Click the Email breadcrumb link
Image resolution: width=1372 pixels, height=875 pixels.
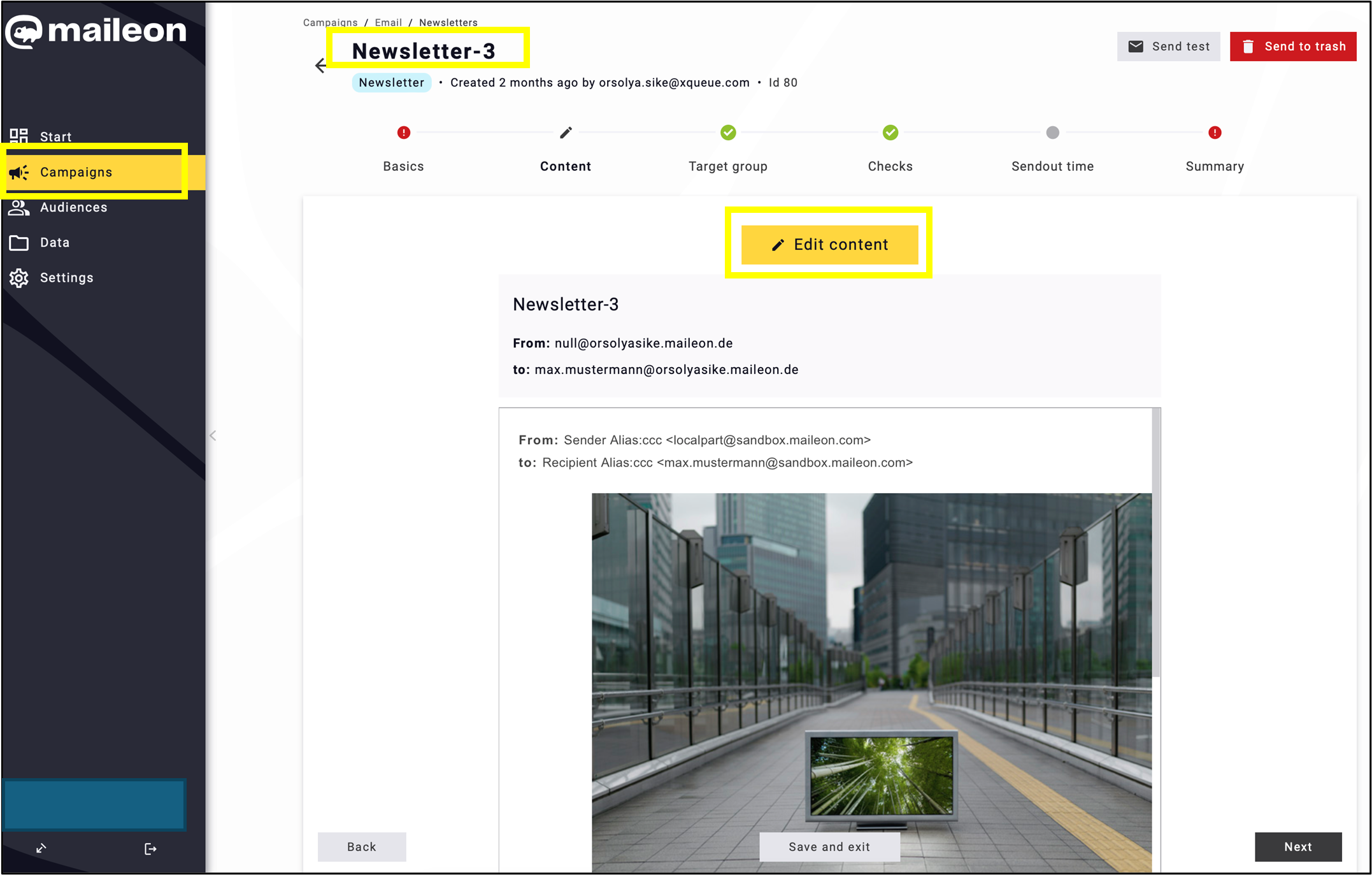(388, 22)
